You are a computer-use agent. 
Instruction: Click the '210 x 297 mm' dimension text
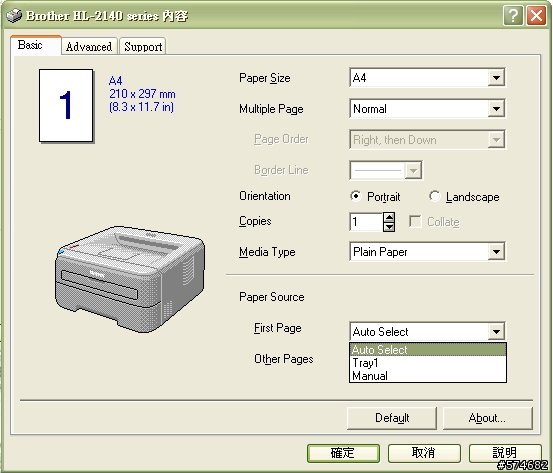(142, 94)
